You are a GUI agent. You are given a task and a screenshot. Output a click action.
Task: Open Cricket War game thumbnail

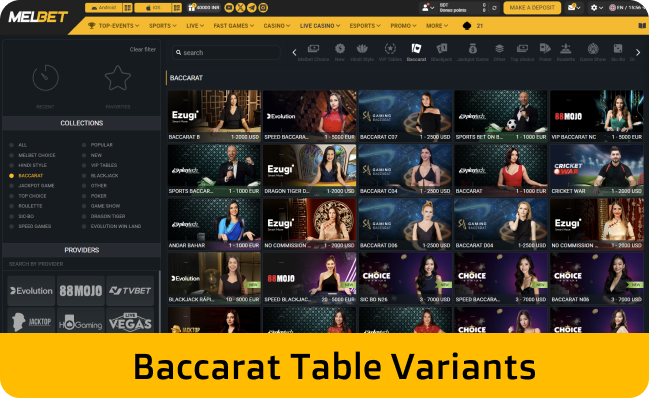click(597, 170)
